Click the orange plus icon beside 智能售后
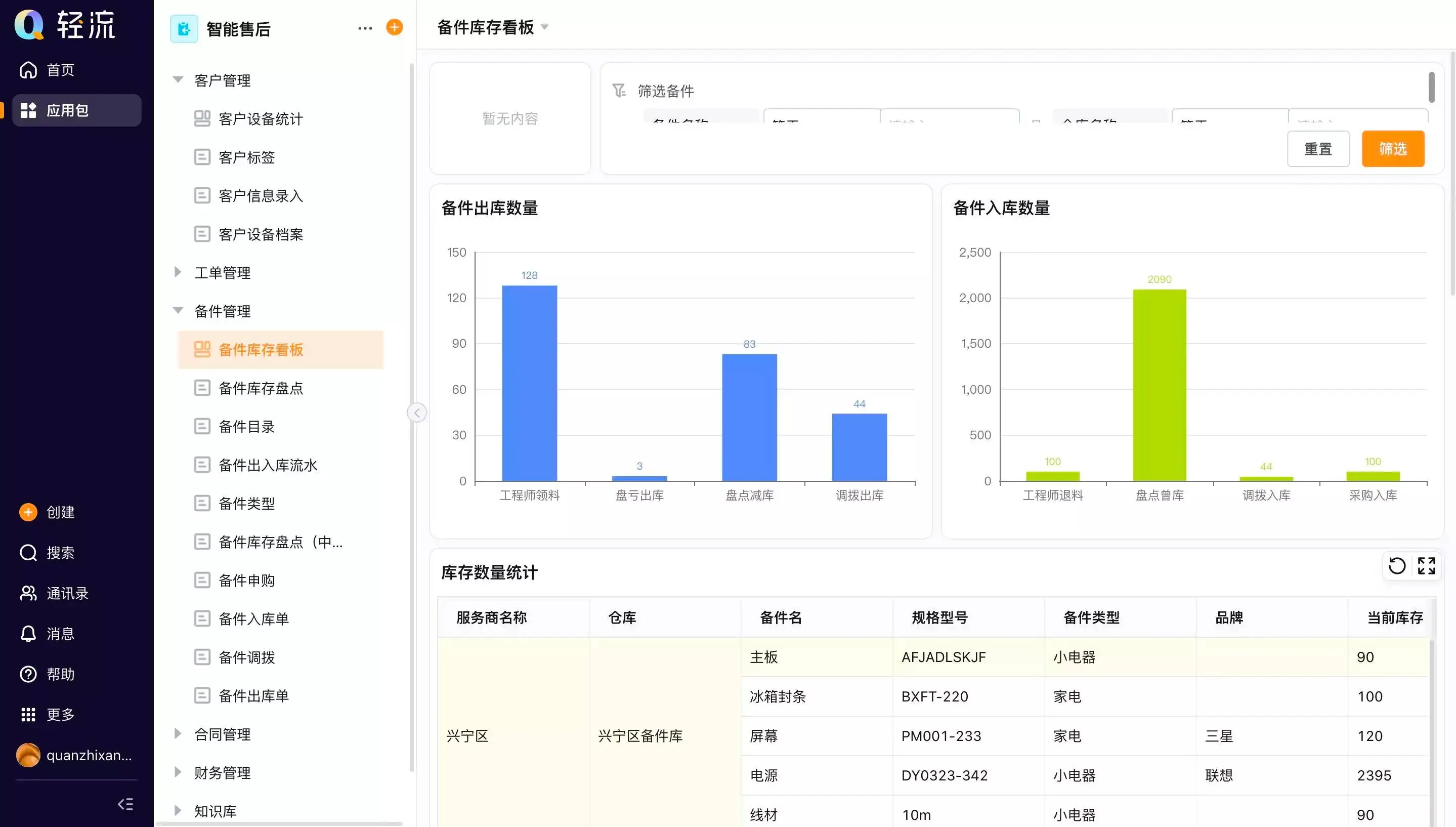The height and width of the screenshot is (827, 1456). pos(394,27)
